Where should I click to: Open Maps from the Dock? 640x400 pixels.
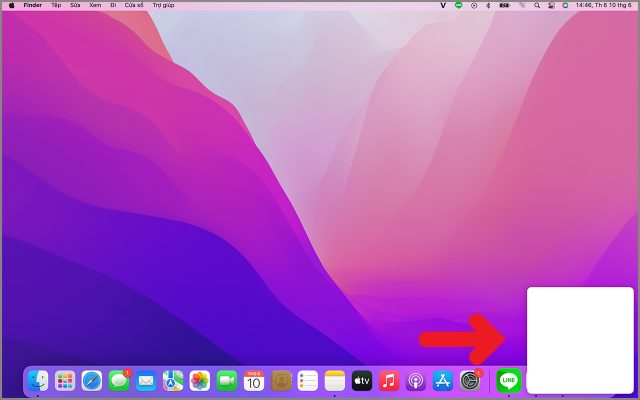point(173,381)
